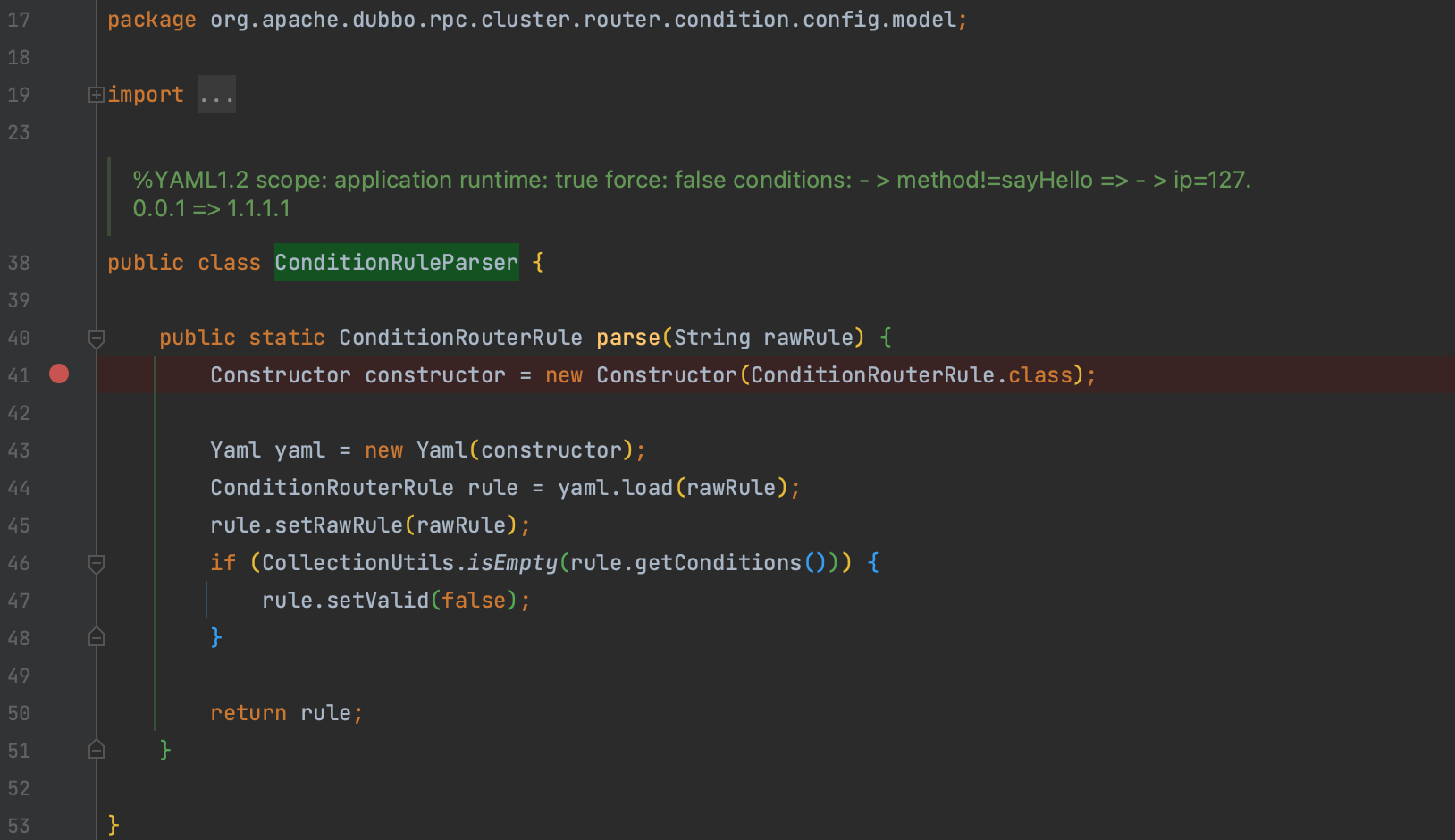Click line number 44 in gutter
The width and height of the screenshot is (1455, 840).
tap(19, 488)
